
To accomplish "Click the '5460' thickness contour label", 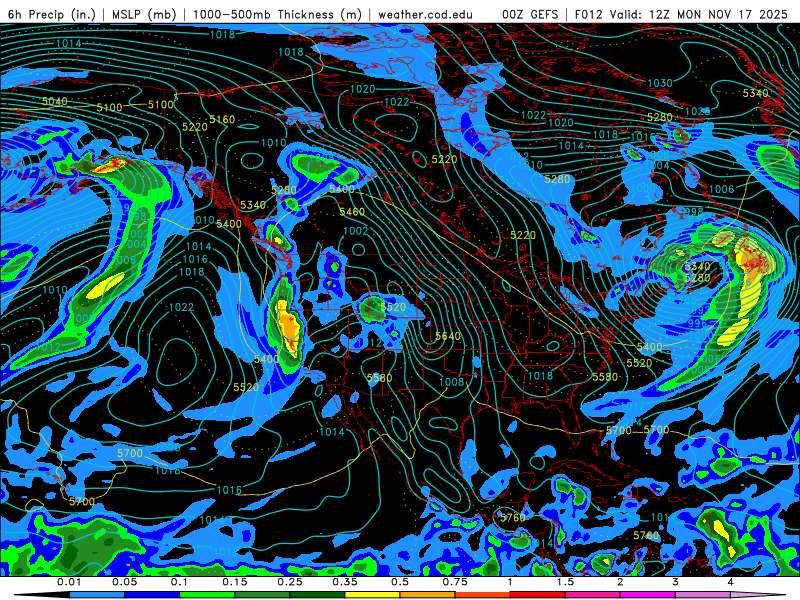I will click(352, 212).
